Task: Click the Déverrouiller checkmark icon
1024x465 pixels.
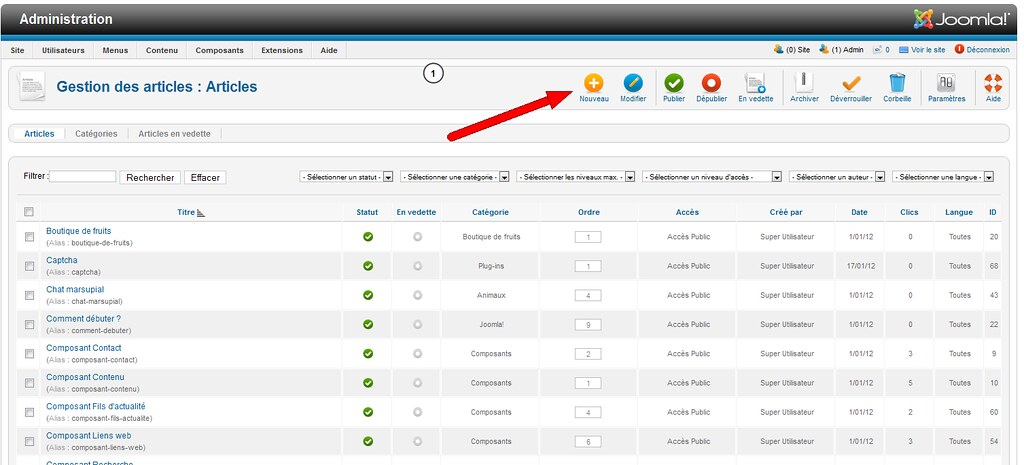Action: coord(851,83)
